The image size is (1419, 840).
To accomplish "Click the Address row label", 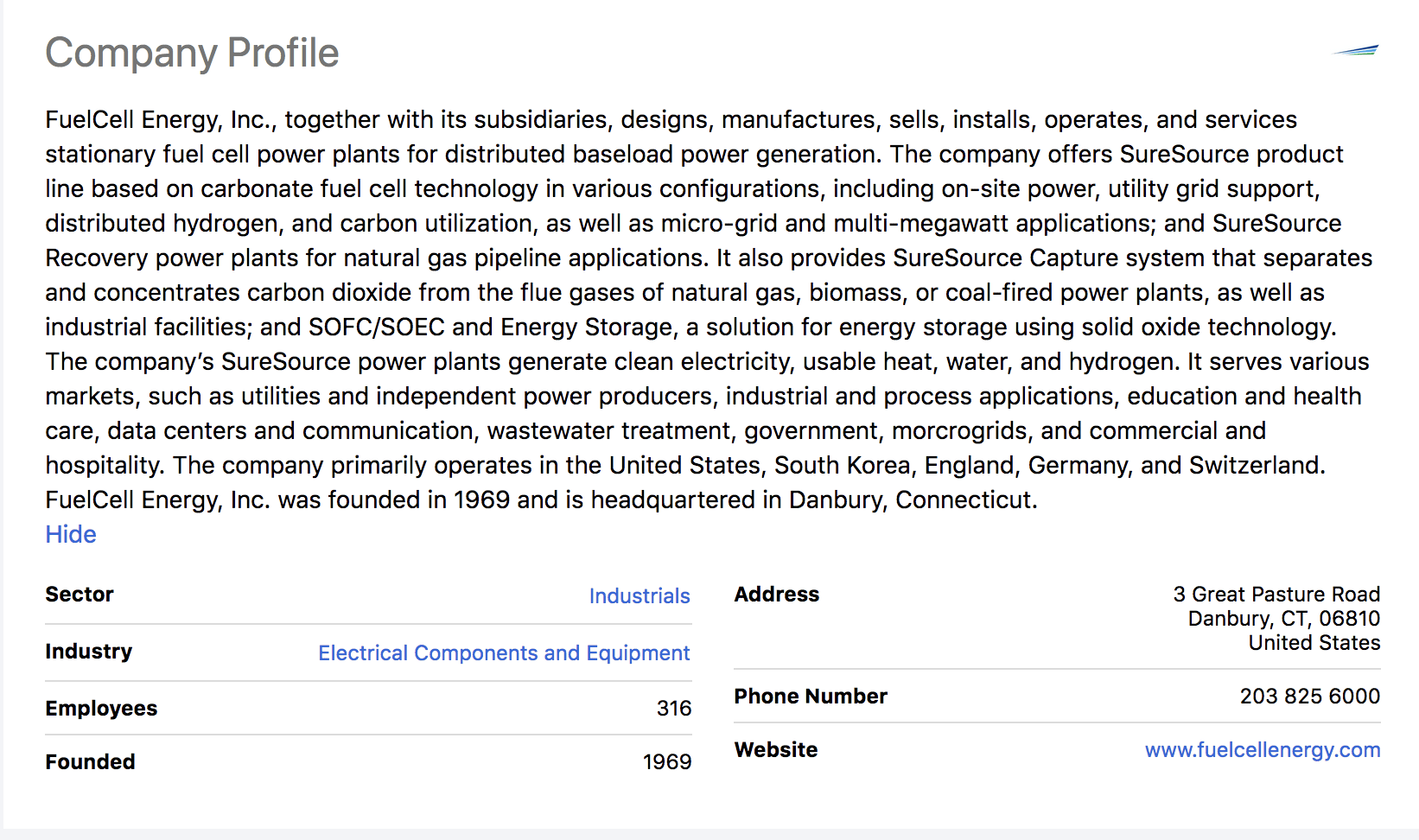I will (776, 594).
